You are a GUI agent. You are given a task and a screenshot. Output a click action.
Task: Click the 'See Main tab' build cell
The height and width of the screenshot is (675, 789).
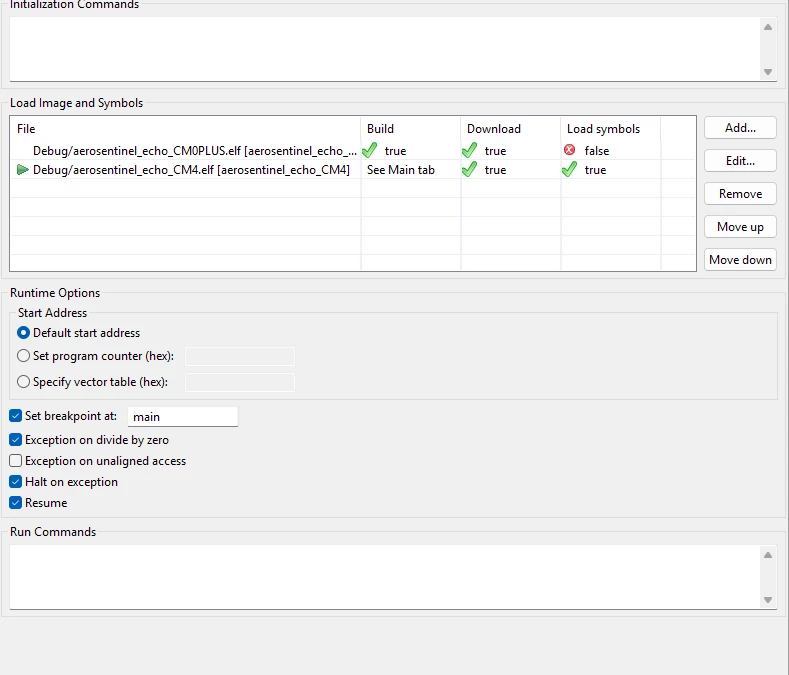click(x=411, y=170)
